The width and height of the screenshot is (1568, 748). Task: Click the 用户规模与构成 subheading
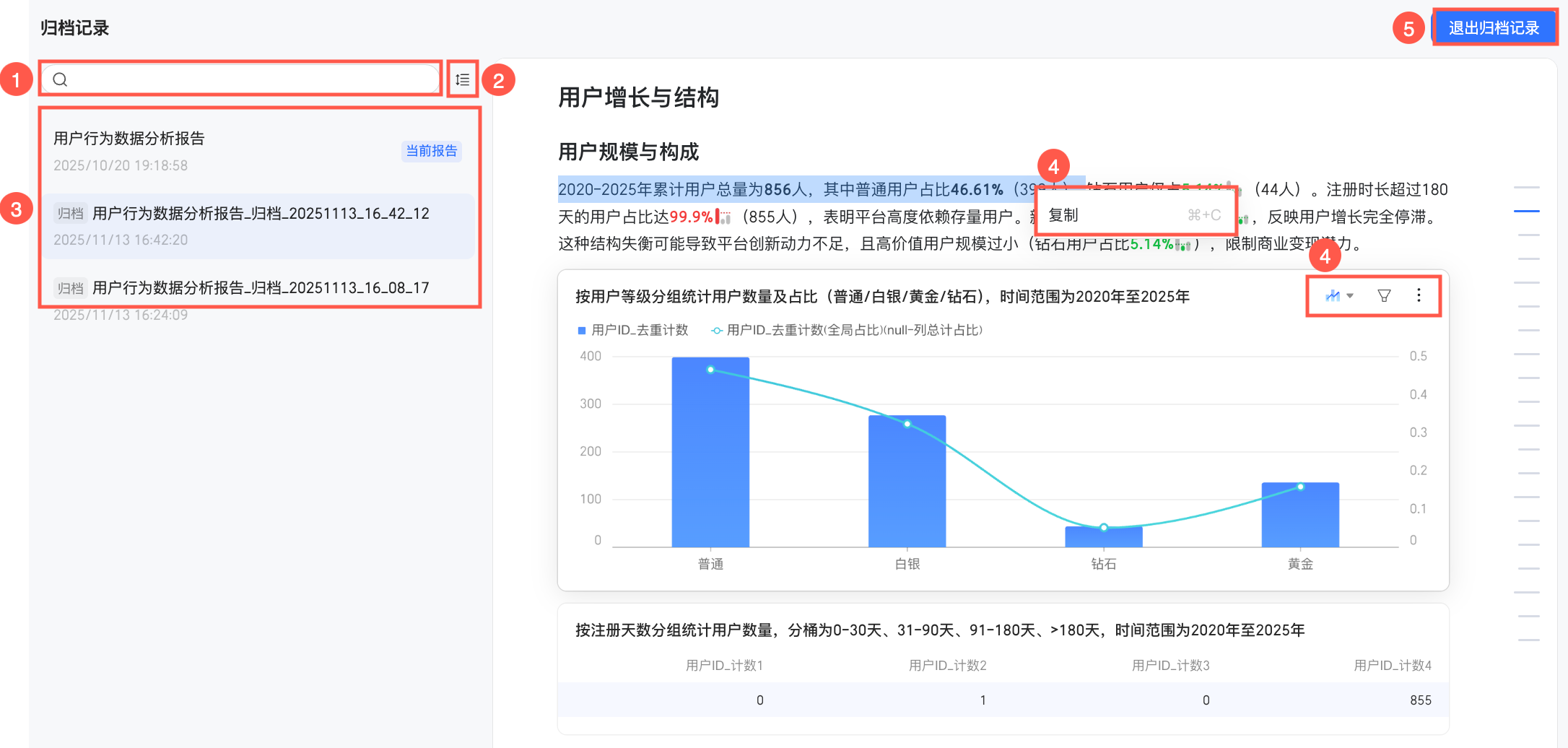[x=629, y=152]
